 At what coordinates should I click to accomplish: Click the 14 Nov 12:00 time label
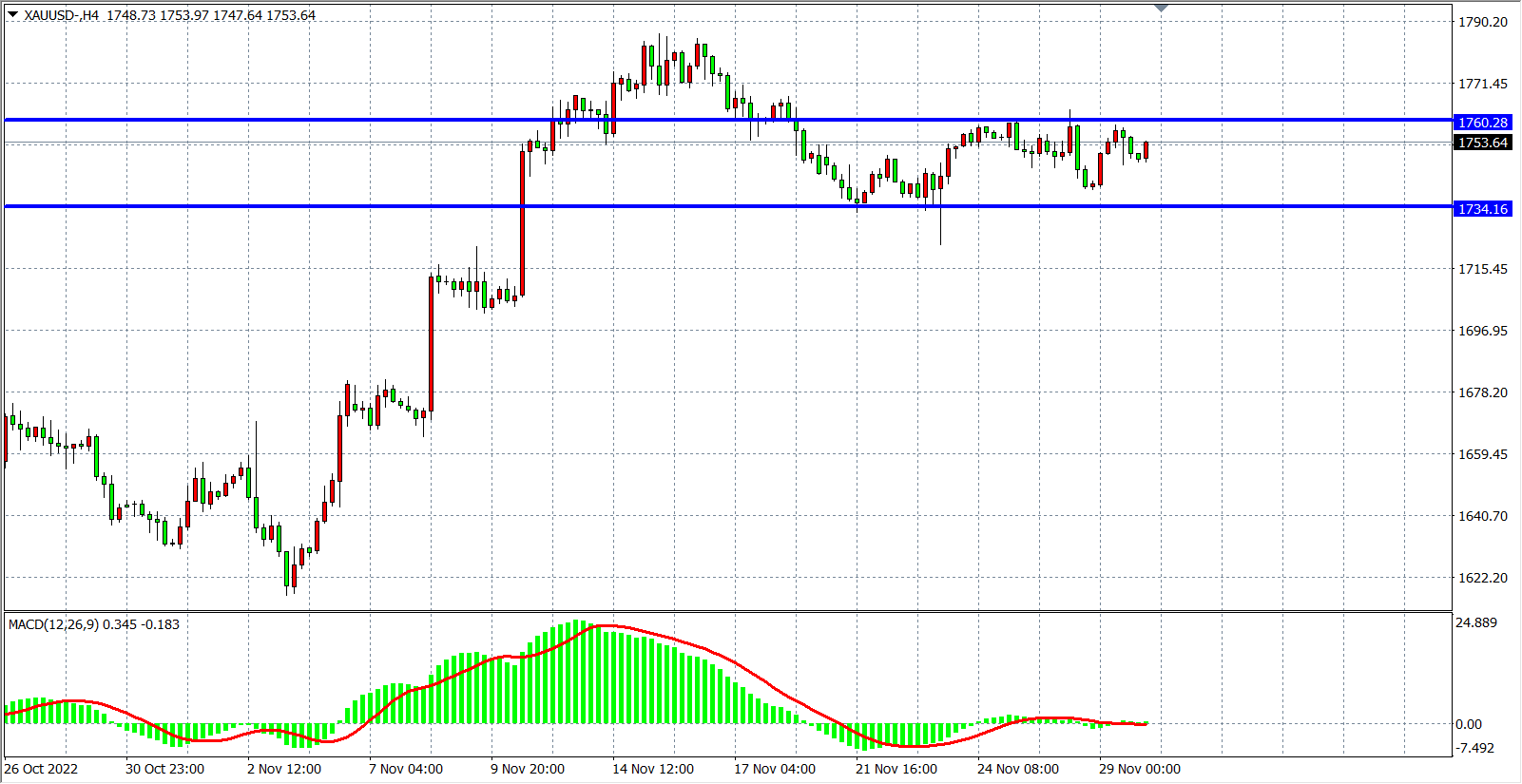click(652, 769)
